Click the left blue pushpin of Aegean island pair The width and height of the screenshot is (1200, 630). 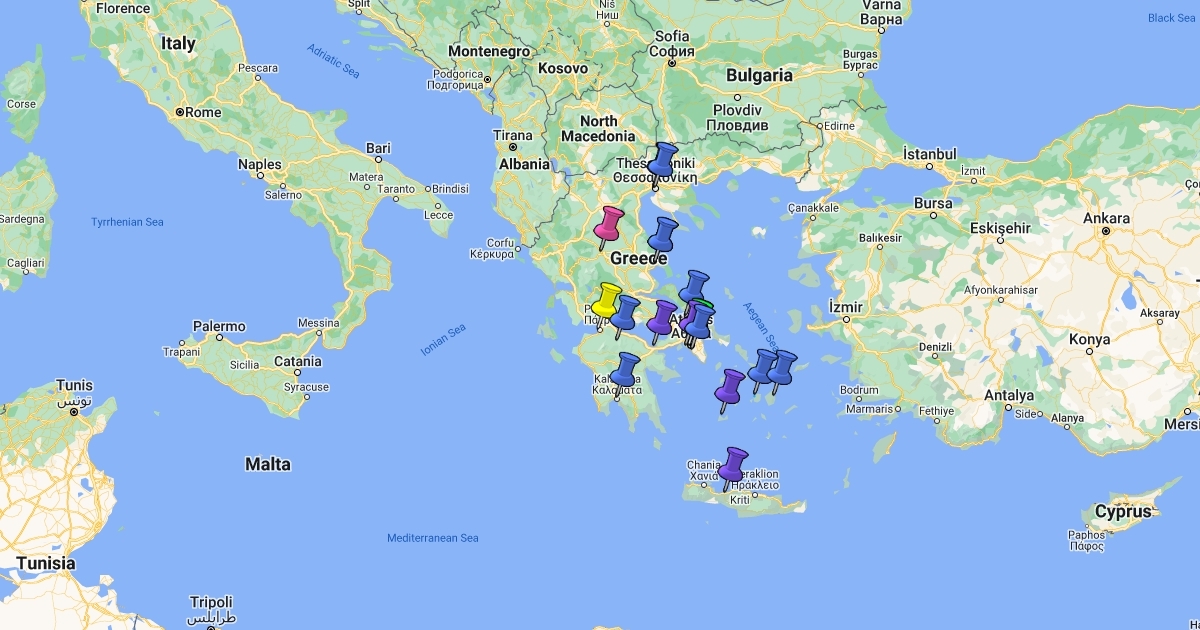tap(763, 366)
